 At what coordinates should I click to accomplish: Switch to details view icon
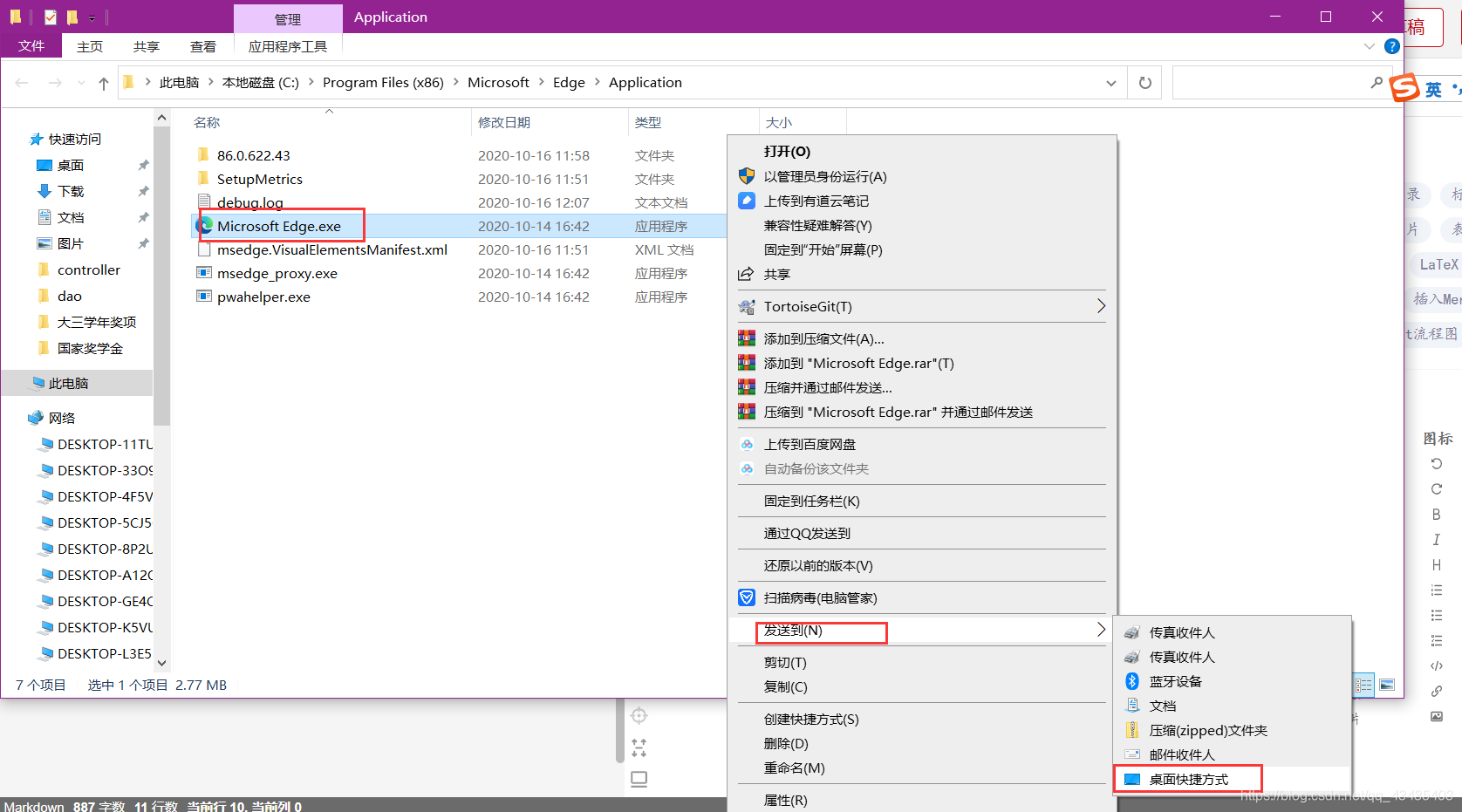coord(1364,686)
